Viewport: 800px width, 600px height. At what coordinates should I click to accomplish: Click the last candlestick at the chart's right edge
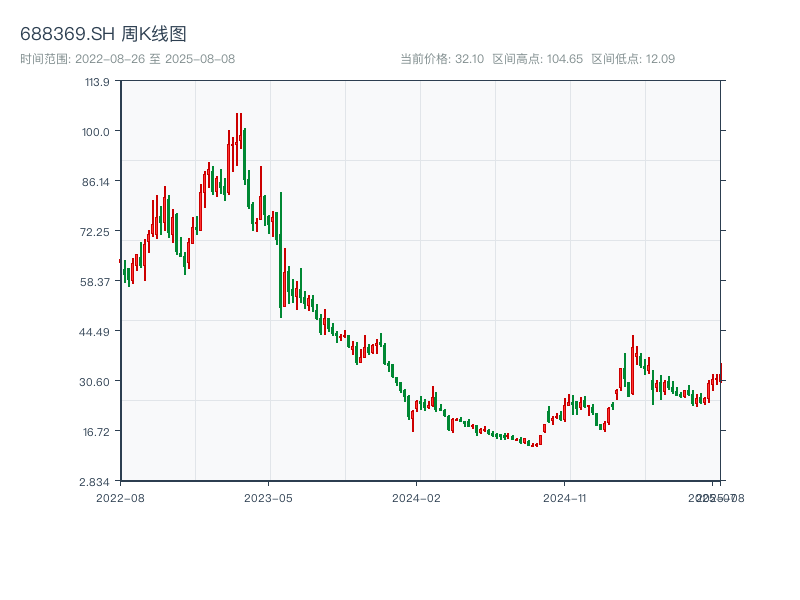point(721,372)
